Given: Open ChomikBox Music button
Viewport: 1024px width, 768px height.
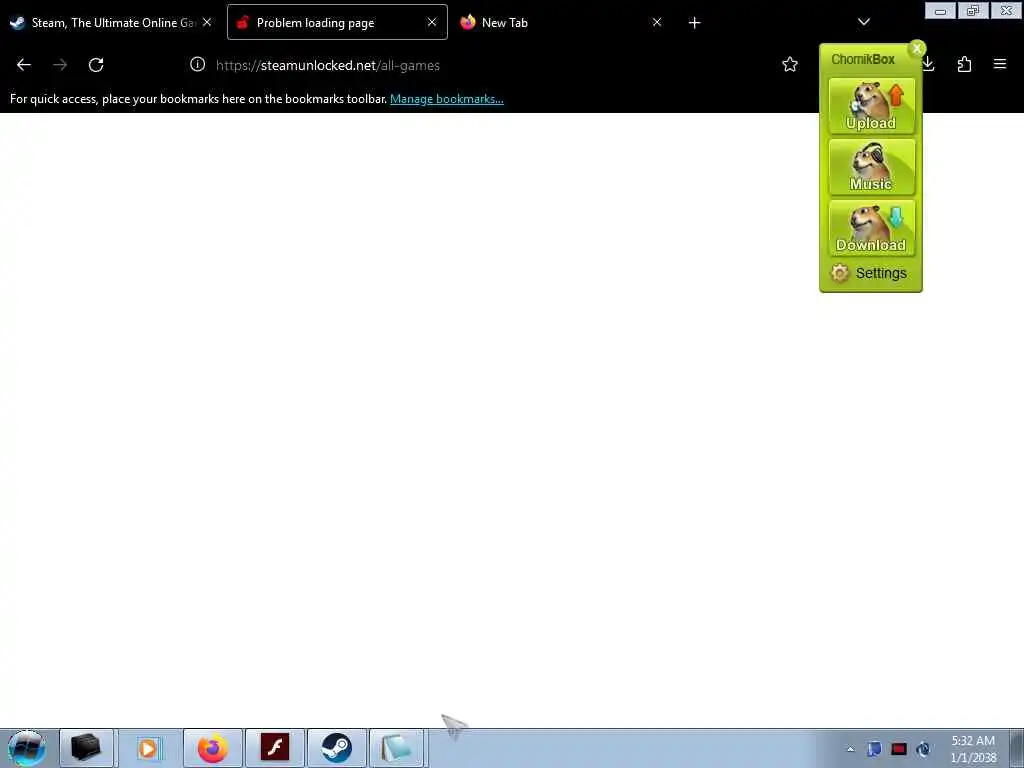Looking at the screenshot, I should (x=871, y=167).
